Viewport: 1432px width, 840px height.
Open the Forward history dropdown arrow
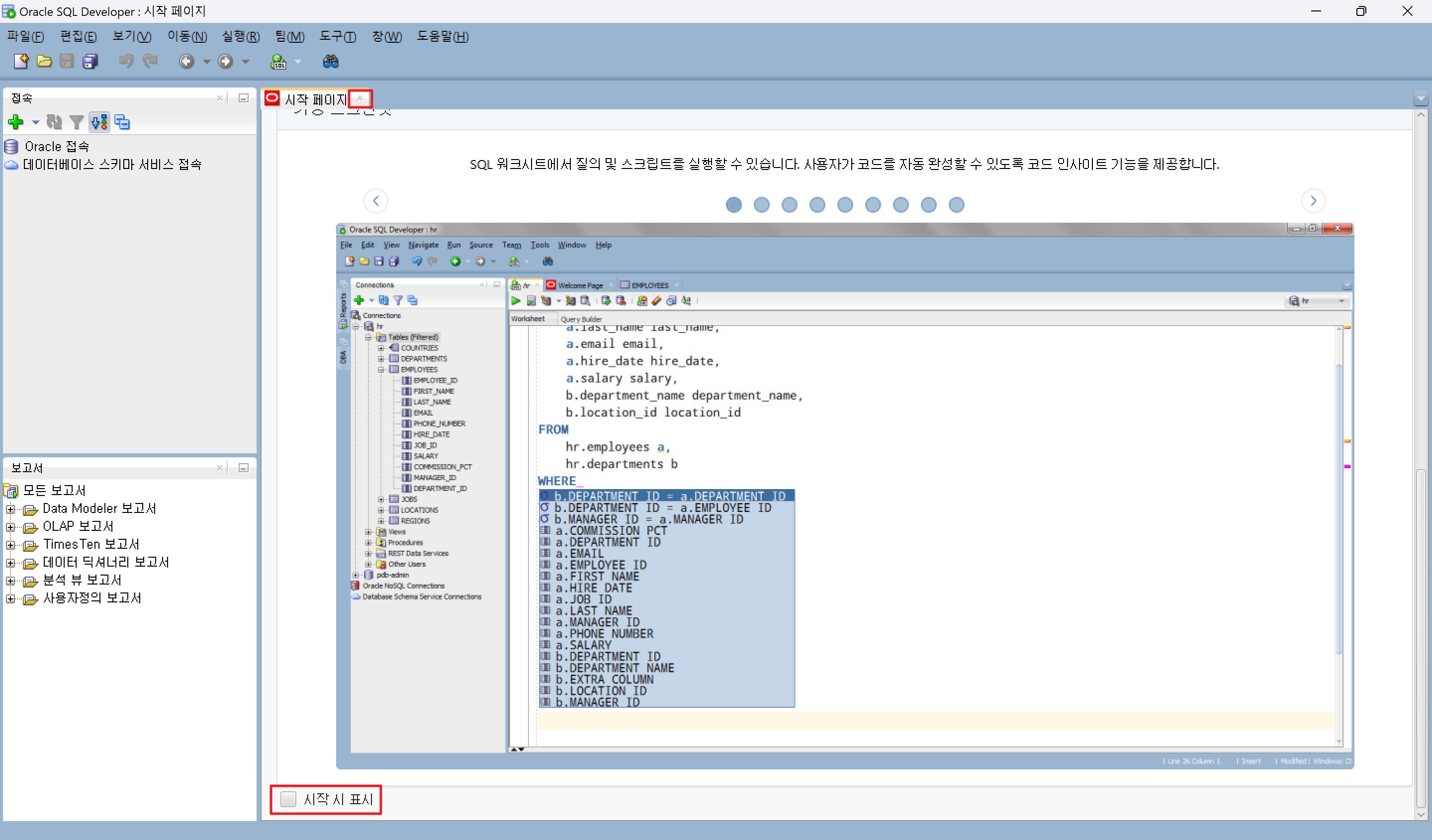tap(246, 61)
